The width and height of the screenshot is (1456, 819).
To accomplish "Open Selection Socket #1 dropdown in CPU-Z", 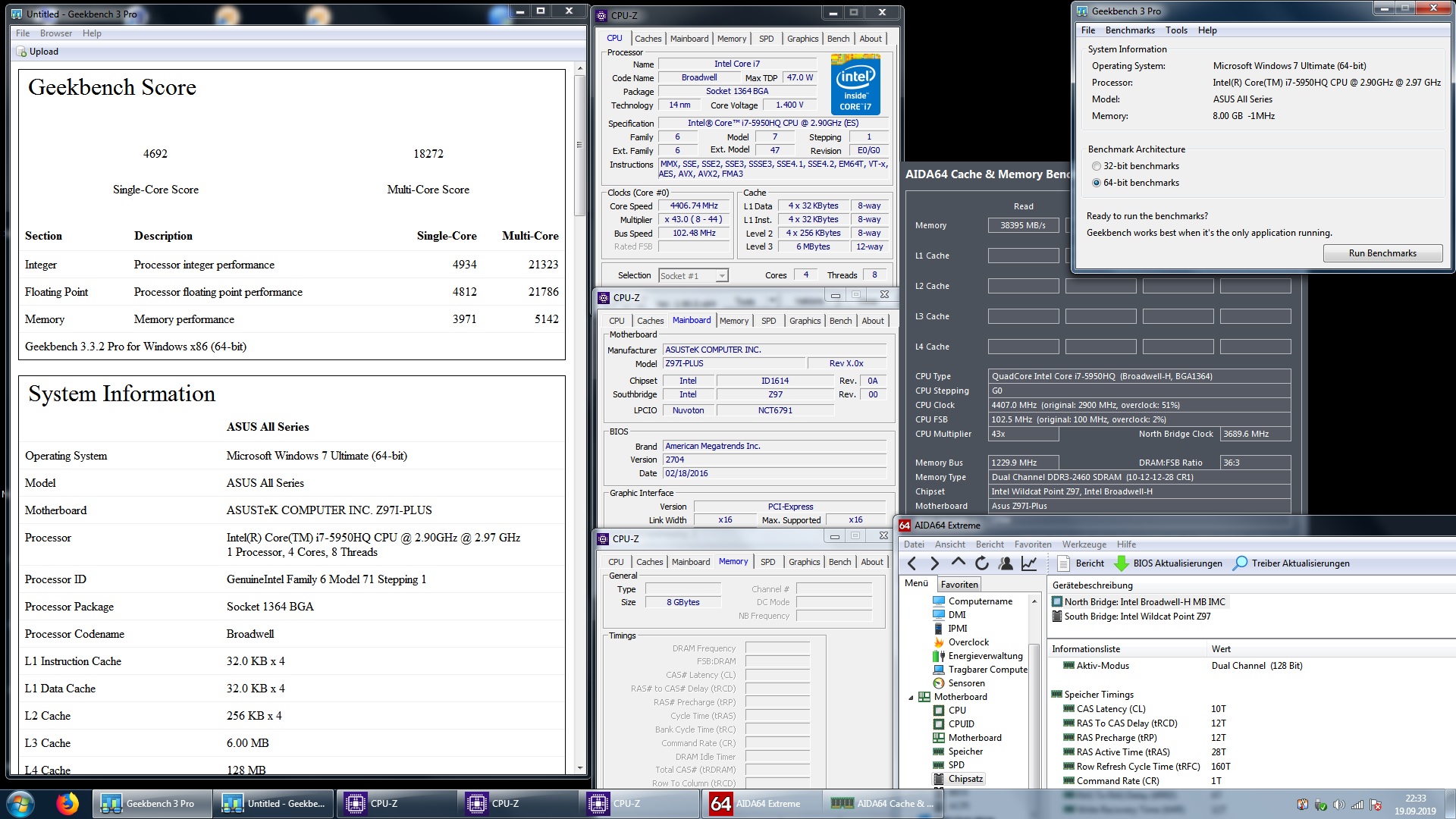I will point(693,275).
